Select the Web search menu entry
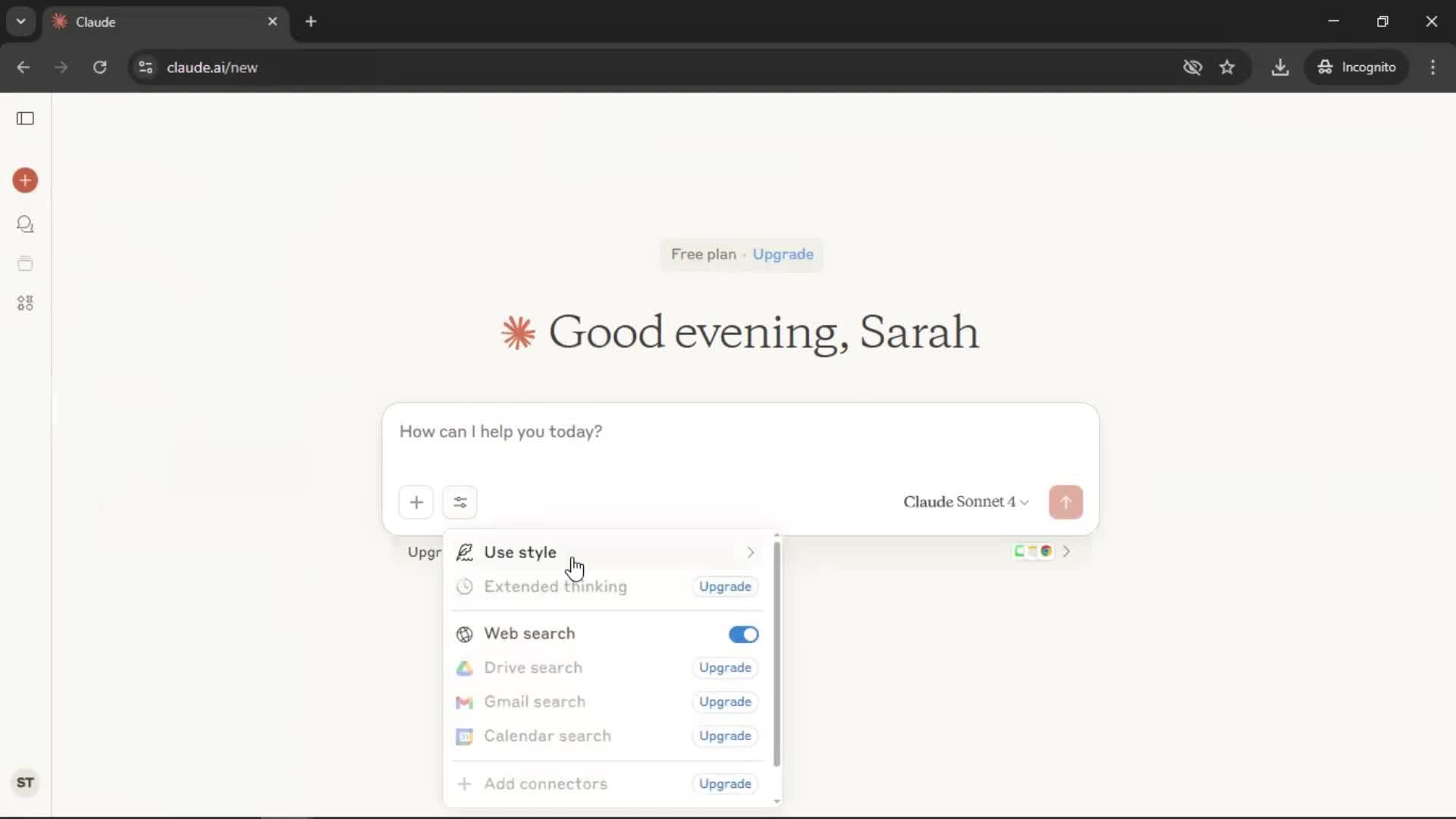Screen dimensions: 1456x819 click(x=607, y=634)
